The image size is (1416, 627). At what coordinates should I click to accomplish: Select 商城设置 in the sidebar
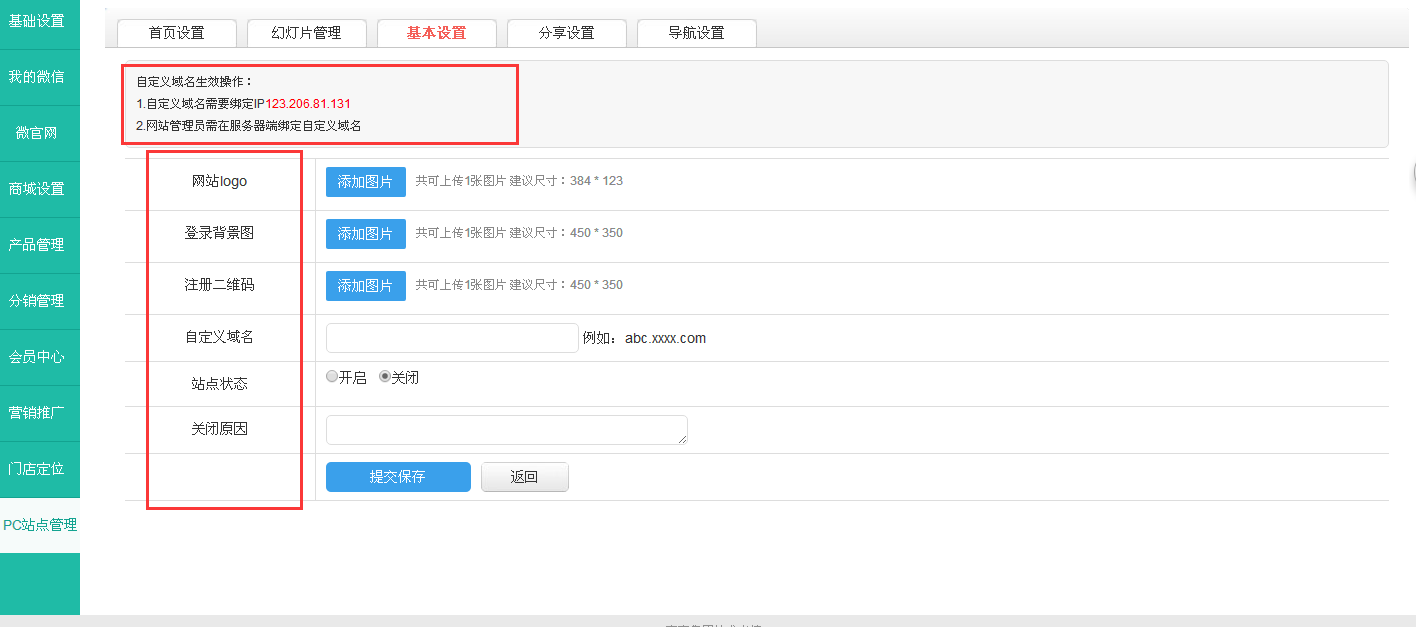coord(37,189)
